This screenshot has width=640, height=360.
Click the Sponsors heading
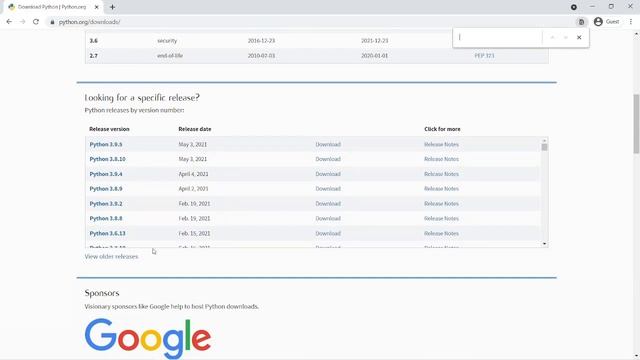point(102,293)
